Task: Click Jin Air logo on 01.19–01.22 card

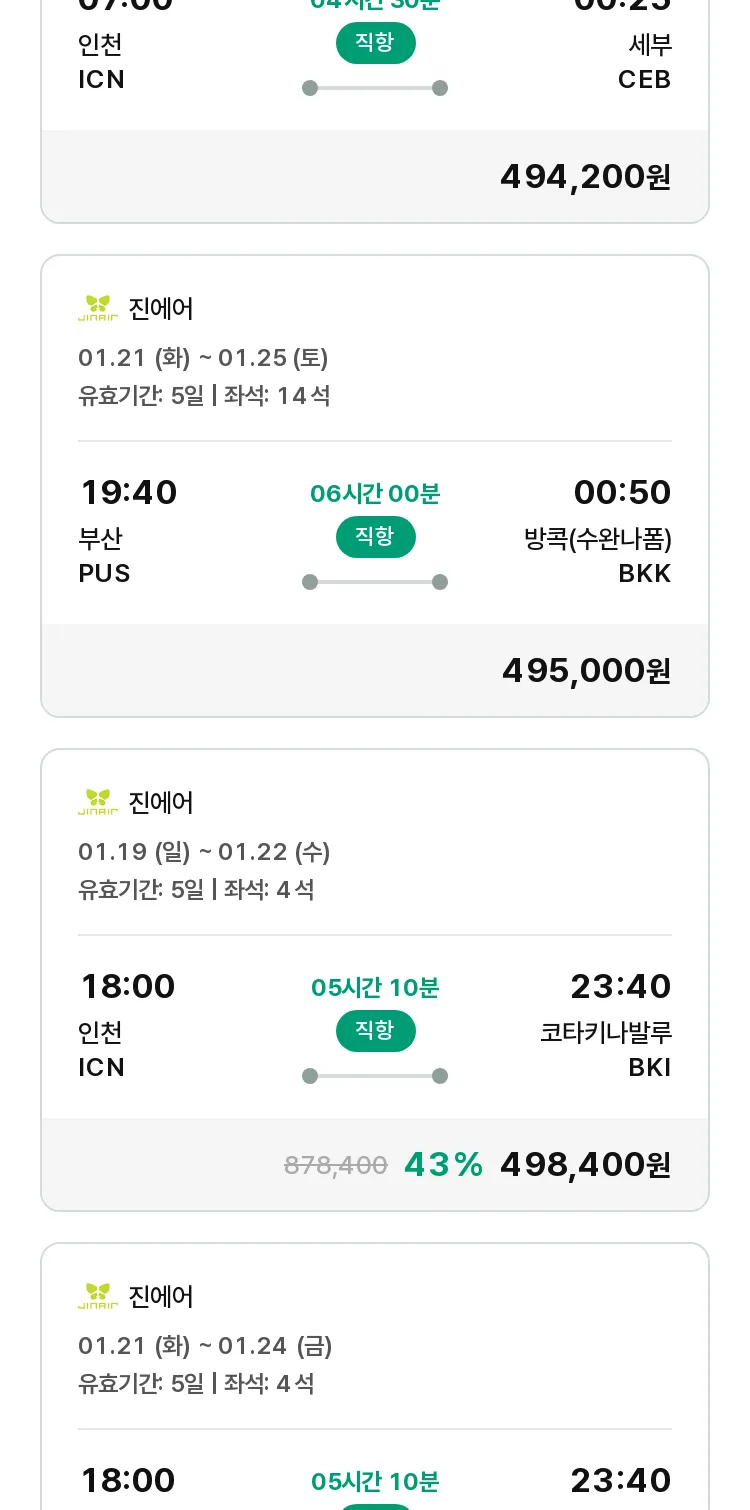Action: pos(98,802)
